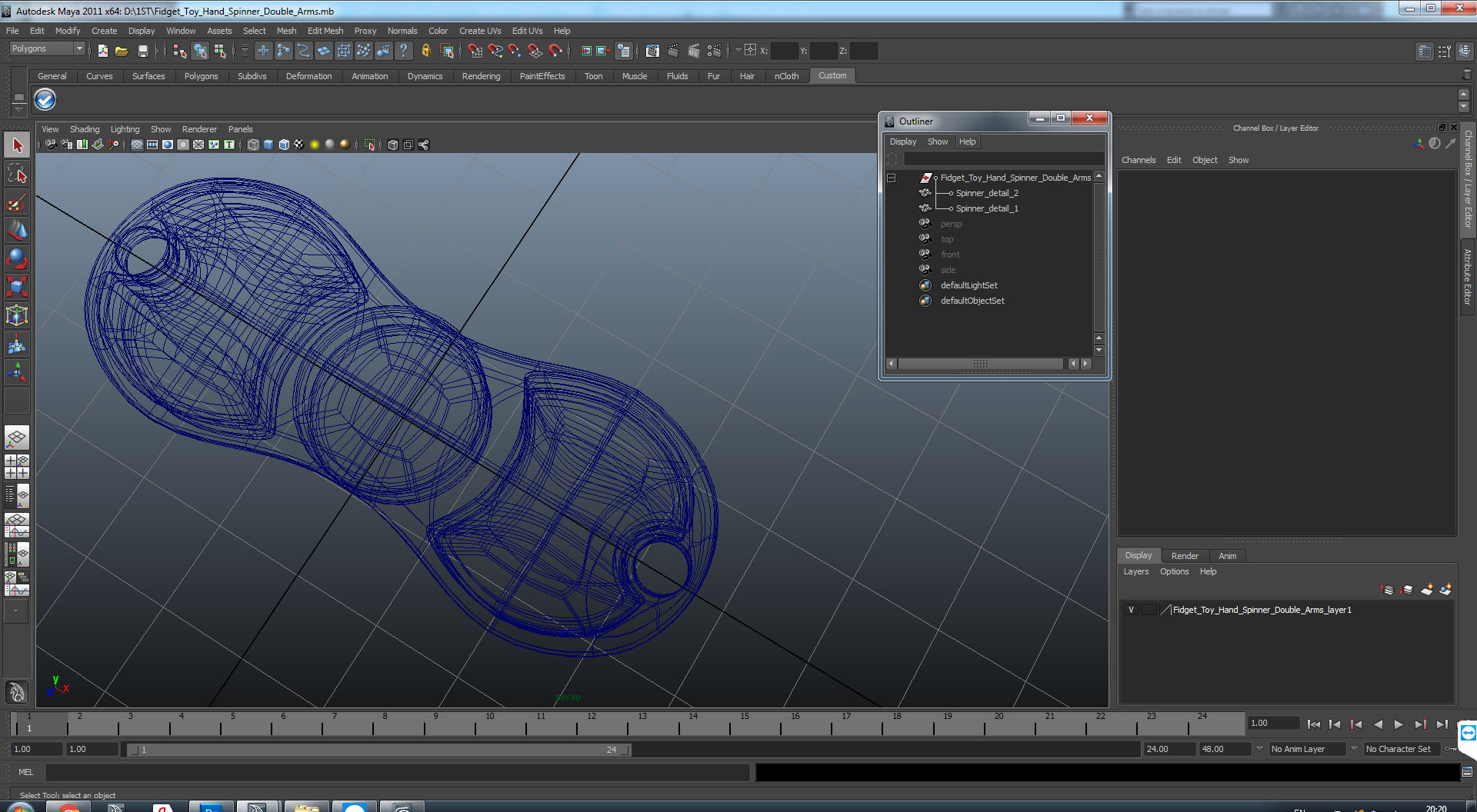Screen dimensions: 1477x812
Task: Click the MEL command line input
Action: (x=397, y=772)
